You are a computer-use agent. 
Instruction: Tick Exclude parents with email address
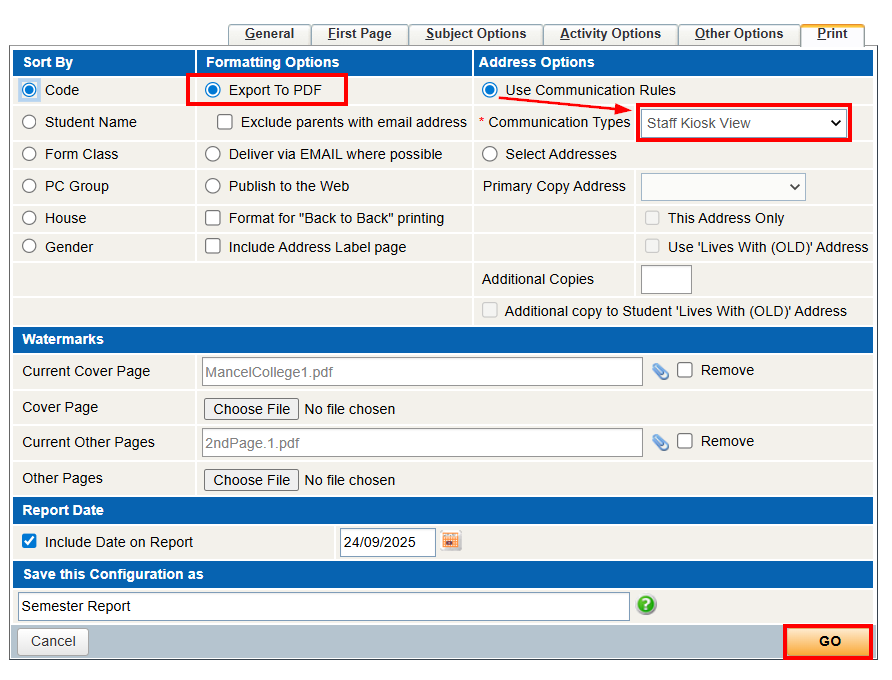coord(225,122)
